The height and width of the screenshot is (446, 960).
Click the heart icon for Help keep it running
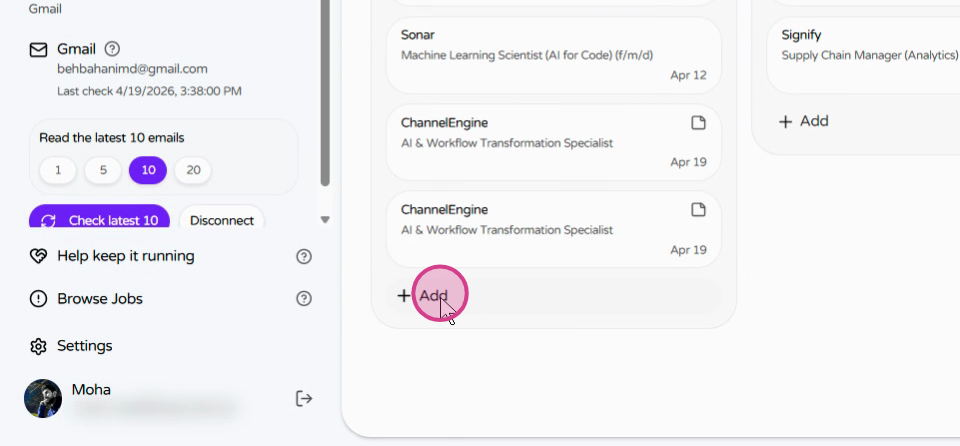tap(38, 256)
